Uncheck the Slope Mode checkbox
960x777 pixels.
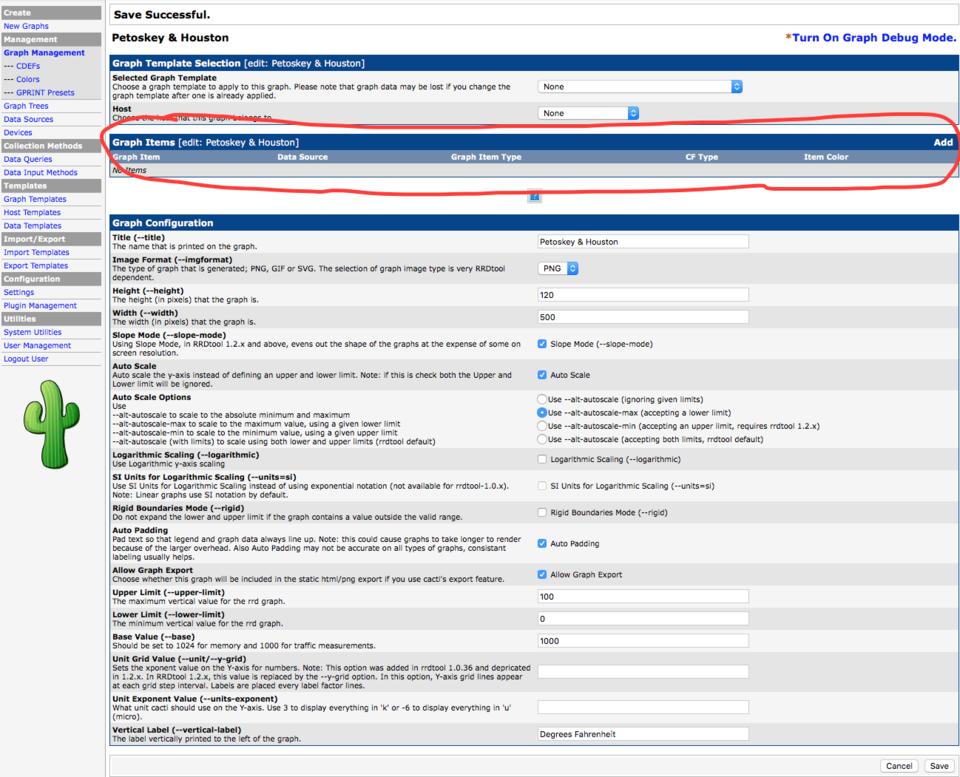pos(542,344)
